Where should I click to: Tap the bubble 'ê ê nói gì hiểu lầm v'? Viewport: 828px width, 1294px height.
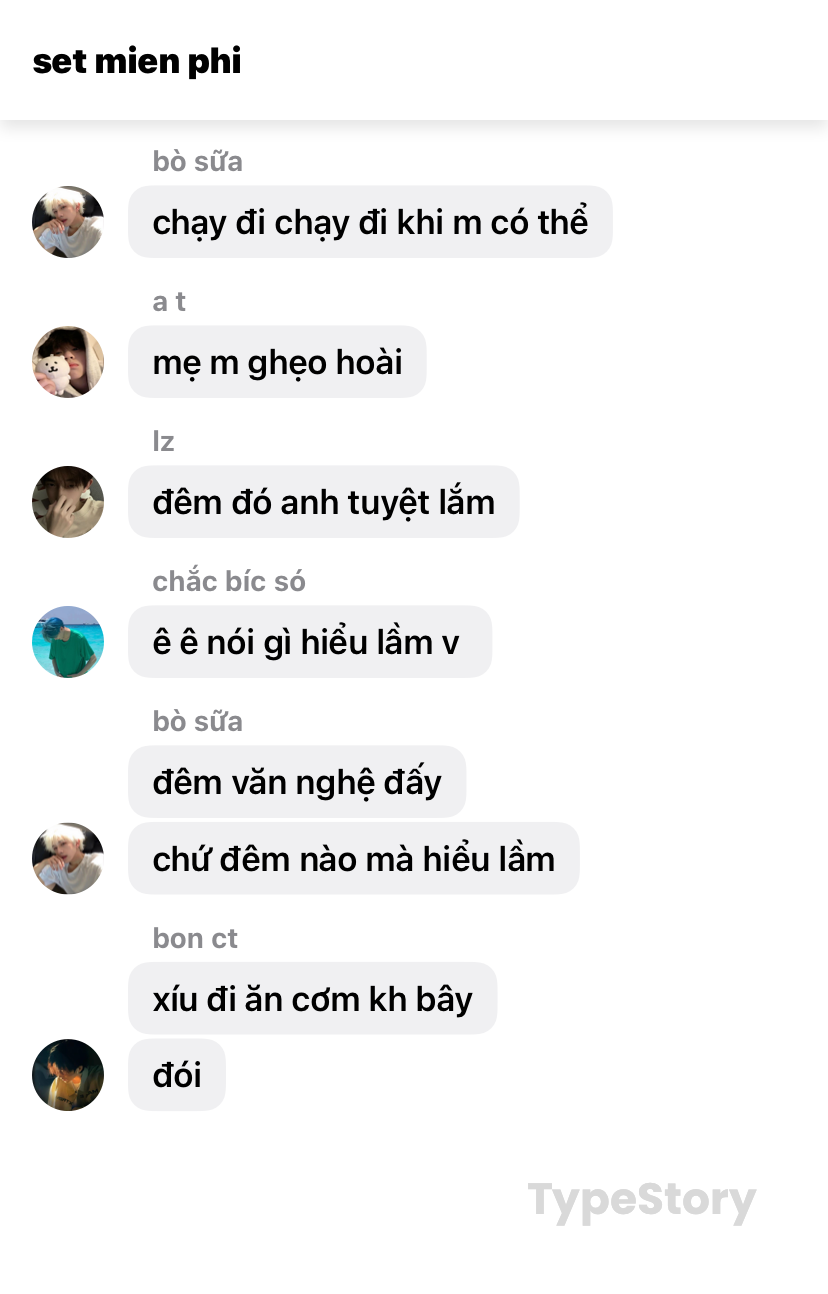pos(310,642)
